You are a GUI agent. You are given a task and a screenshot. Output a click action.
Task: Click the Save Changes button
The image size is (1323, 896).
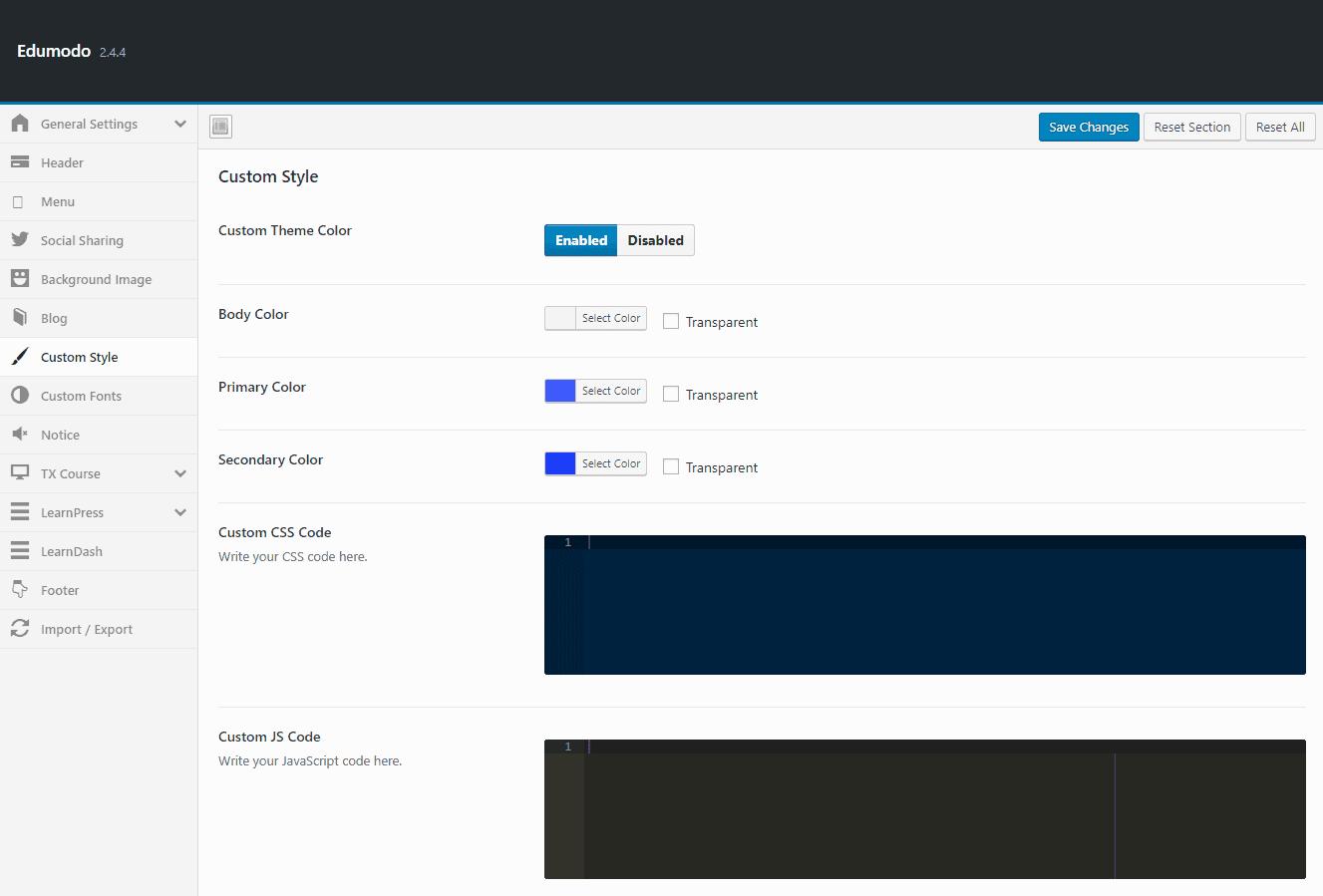(x=1088, y=127)
